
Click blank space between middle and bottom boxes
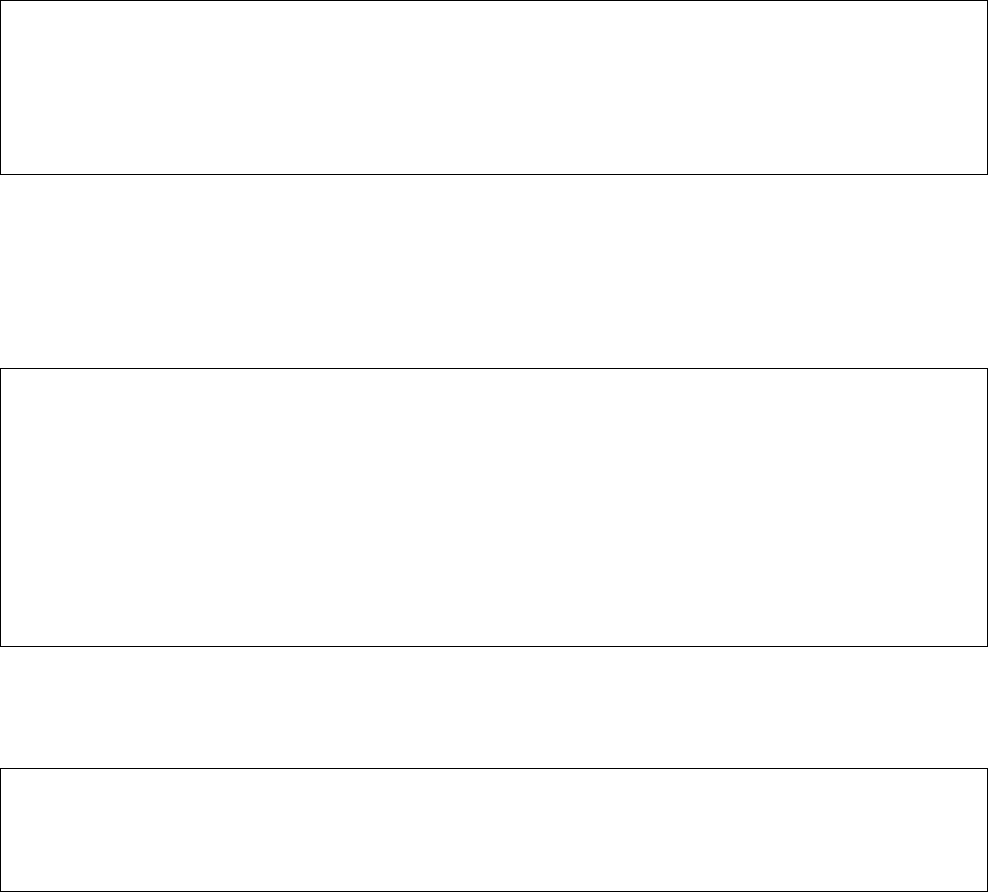tap(494, 707)
